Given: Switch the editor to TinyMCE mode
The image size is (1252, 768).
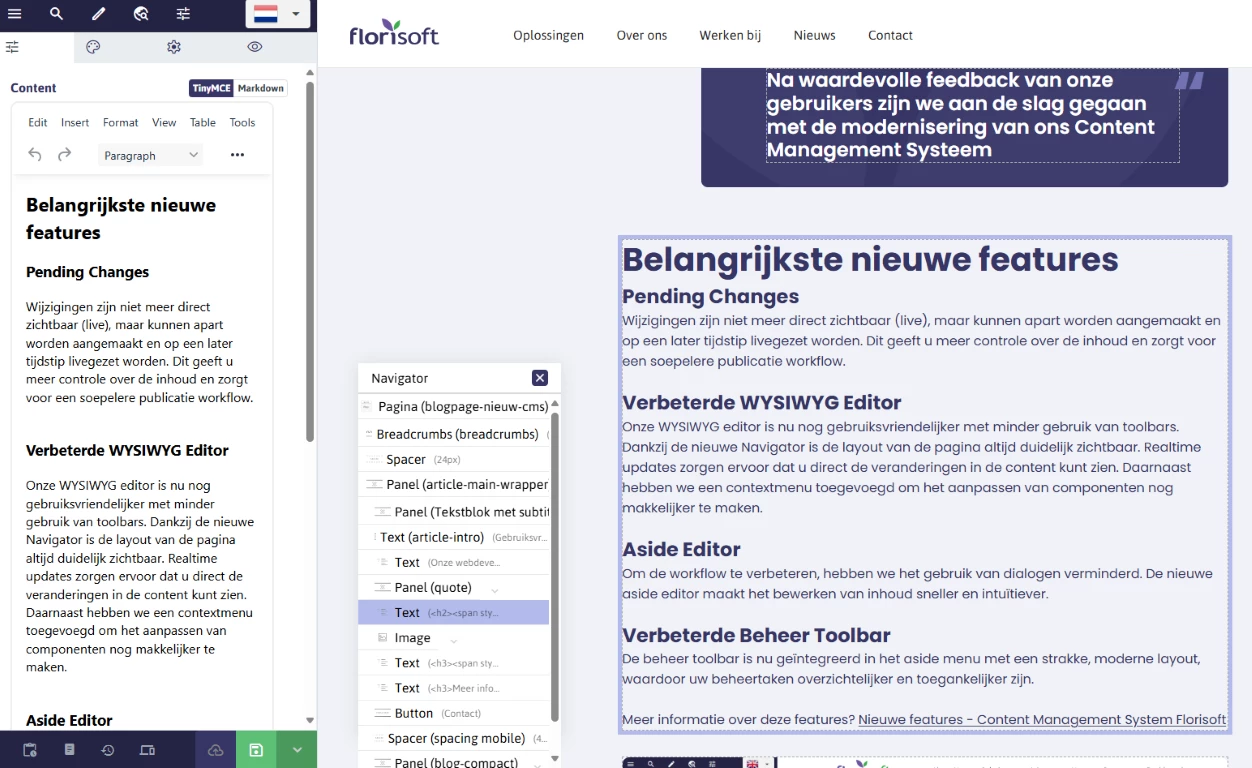Looking at the screenshot, I should 211,88.
